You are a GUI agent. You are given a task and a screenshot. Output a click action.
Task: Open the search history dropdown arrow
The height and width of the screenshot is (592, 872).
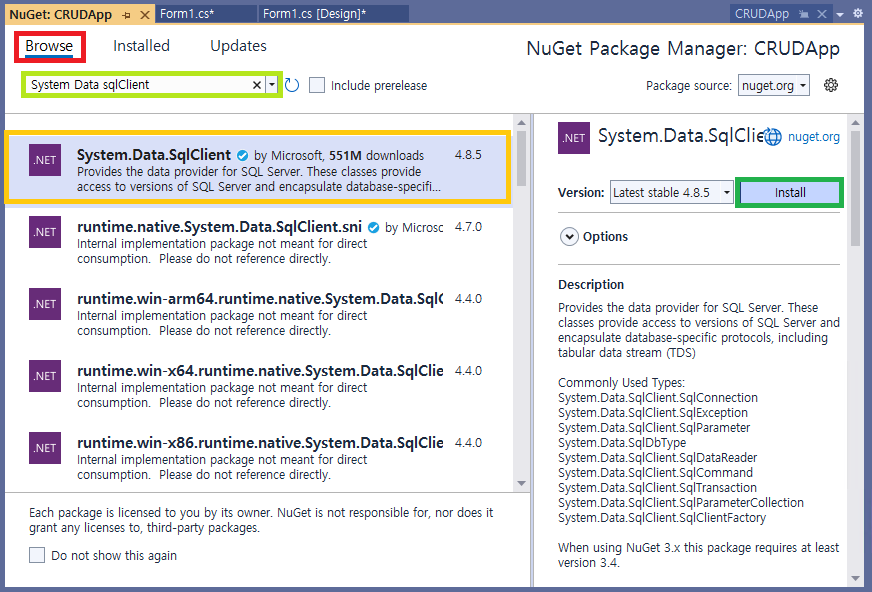coord(272,85)
